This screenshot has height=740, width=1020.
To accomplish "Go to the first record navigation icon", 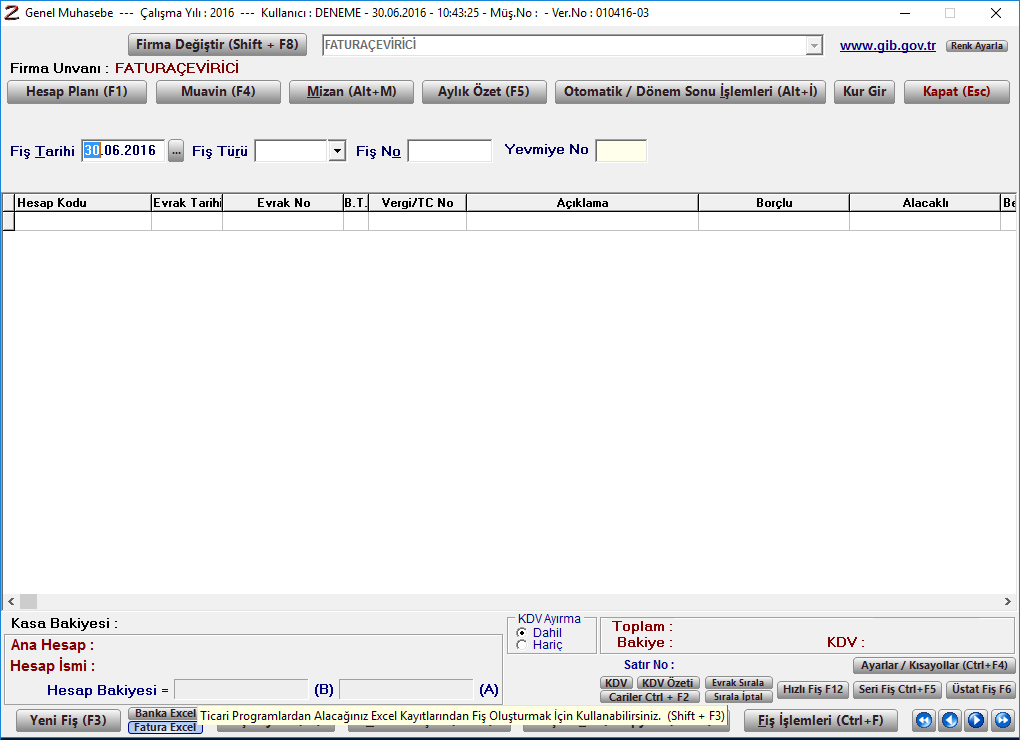I will 924,720.
